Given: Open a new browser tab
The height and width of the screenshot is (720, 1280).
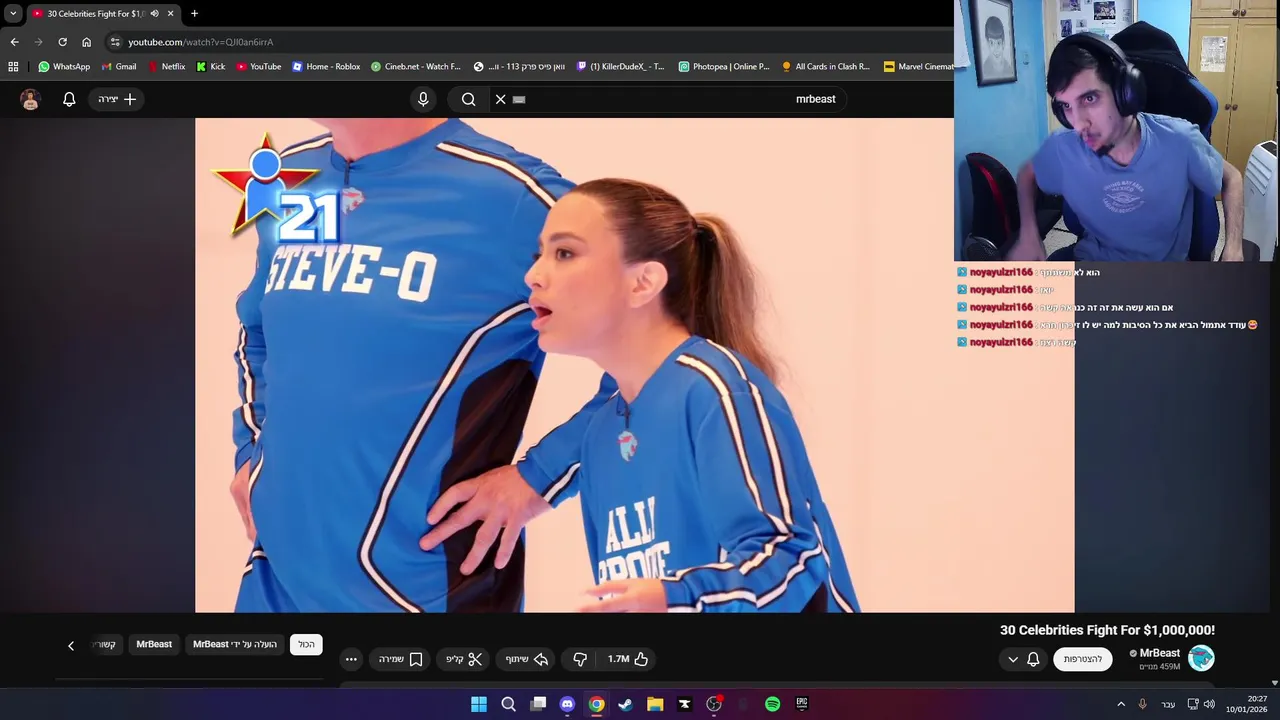Looking at the screenshot, I should coord(194,13).
